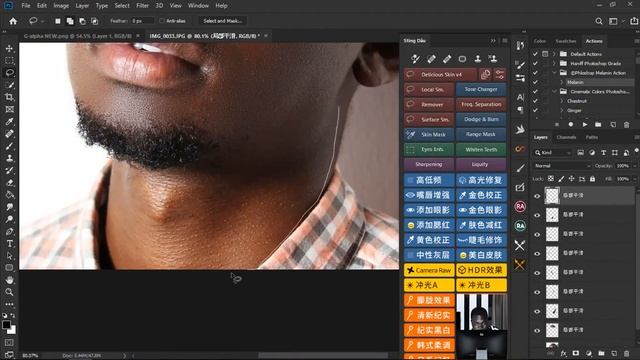Open the Normal blend mode dropdown

(x=562, y=166)
